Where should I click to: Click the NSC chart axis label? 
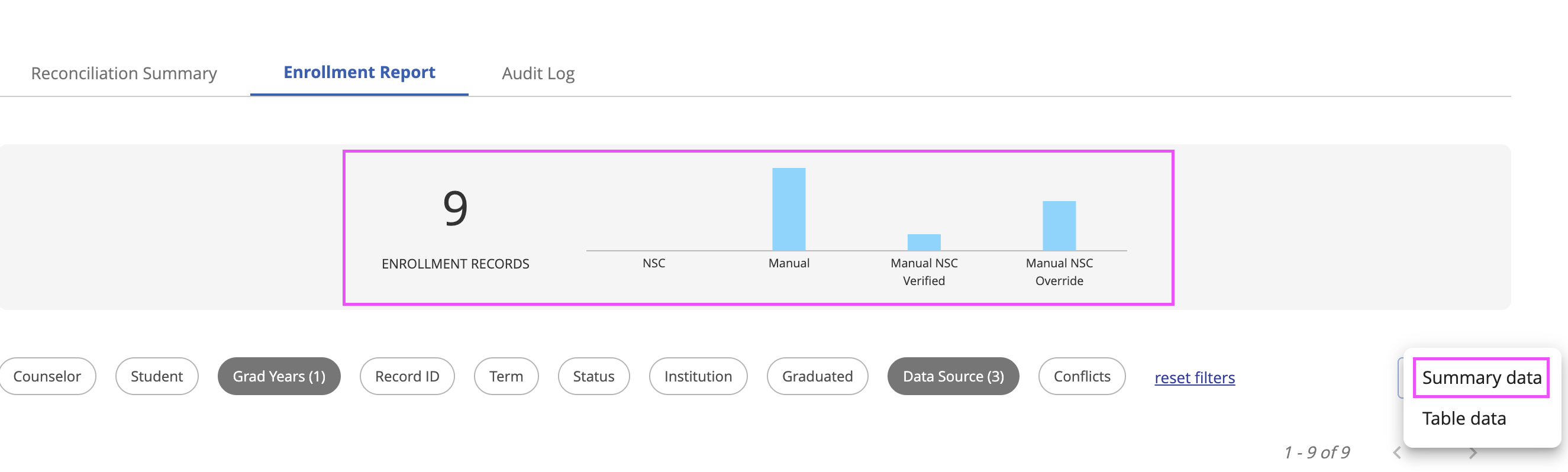[654, 263]
